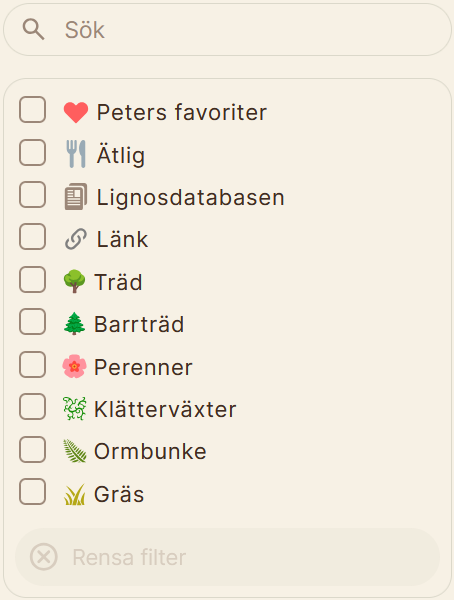Select the Lignosdatabasen label
Screen dimensions: 454x600
[190, 197]
